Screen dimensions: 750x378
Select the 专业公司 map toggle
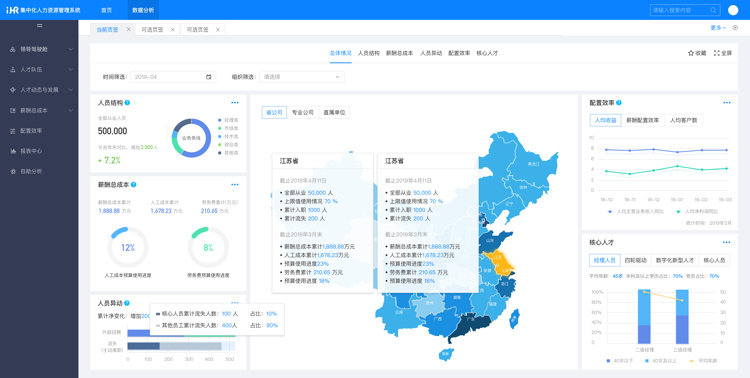pos(303,112)
